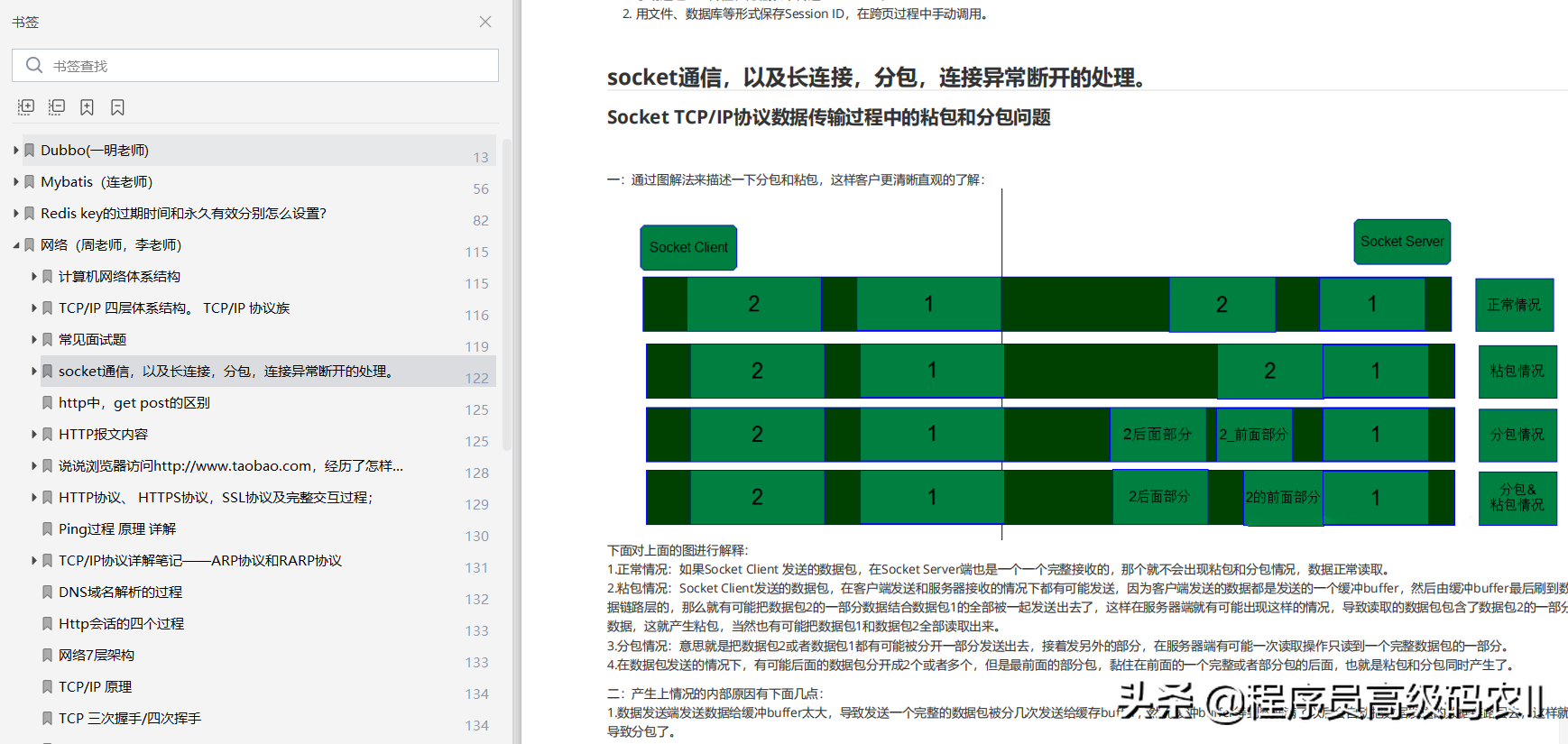This screenshot has width=1568, height=744.
Task: Click the search magnifier icon in bookmark search
Action: click(34, 65)
